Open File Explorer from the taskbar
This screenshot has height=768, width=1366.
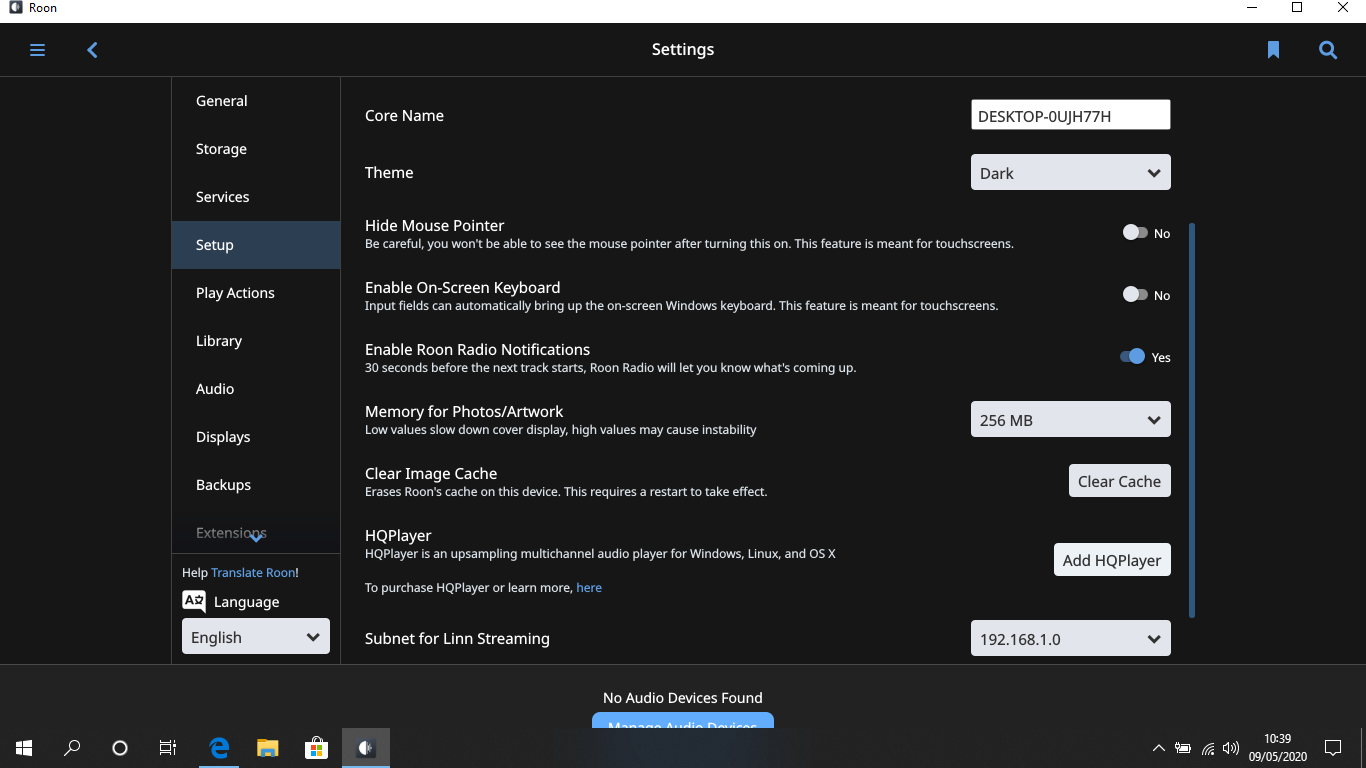267,747
